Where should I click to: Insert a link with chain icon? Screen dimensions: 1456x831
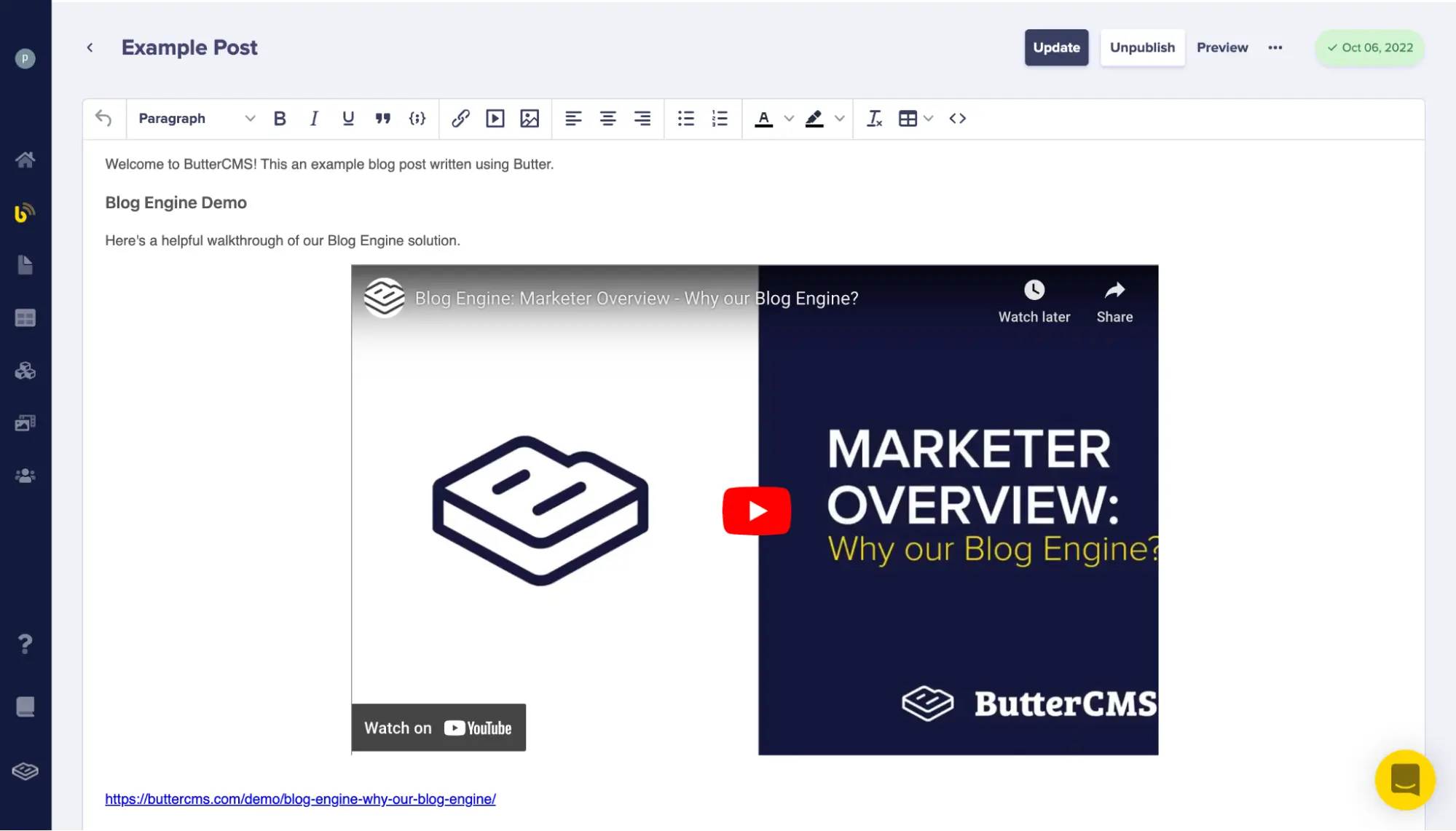(x=460, y=118)
